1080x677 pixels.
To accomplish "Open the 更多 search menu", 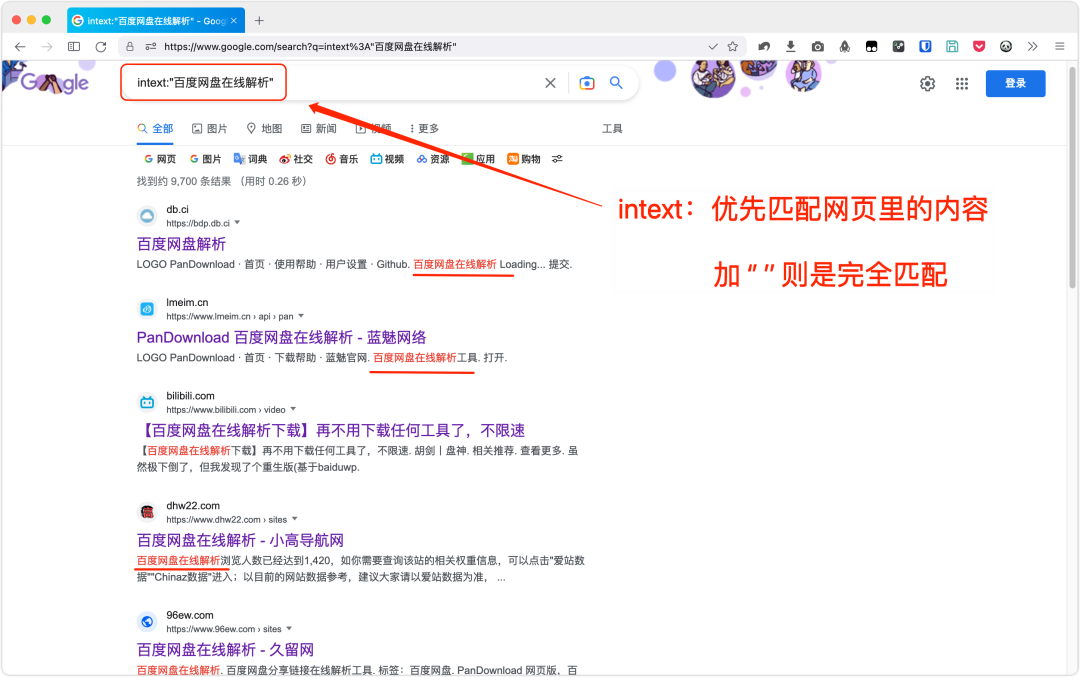I will [424, 129].
